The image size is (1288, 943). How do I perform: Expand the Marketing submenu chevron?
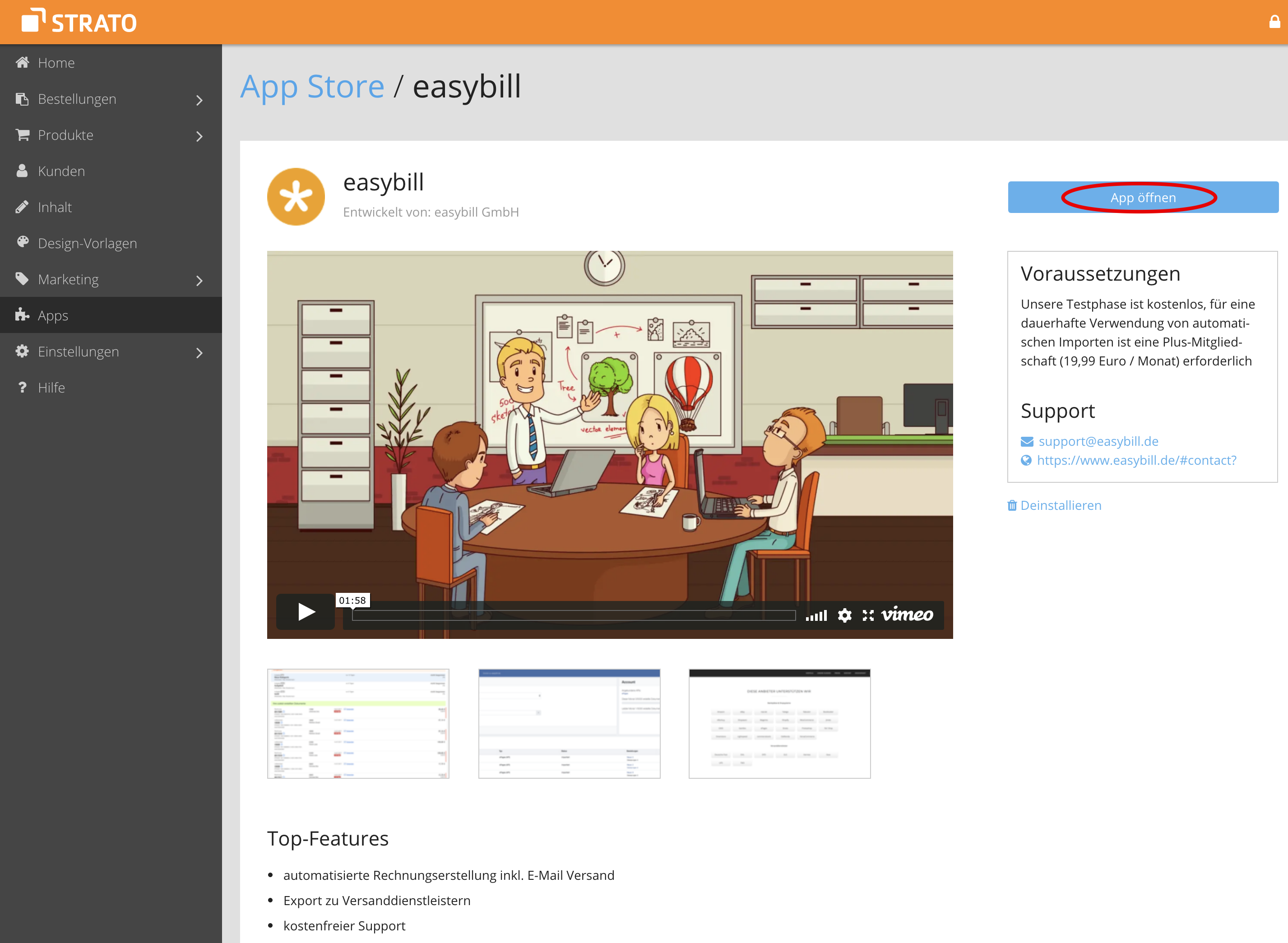click(199, 281)
